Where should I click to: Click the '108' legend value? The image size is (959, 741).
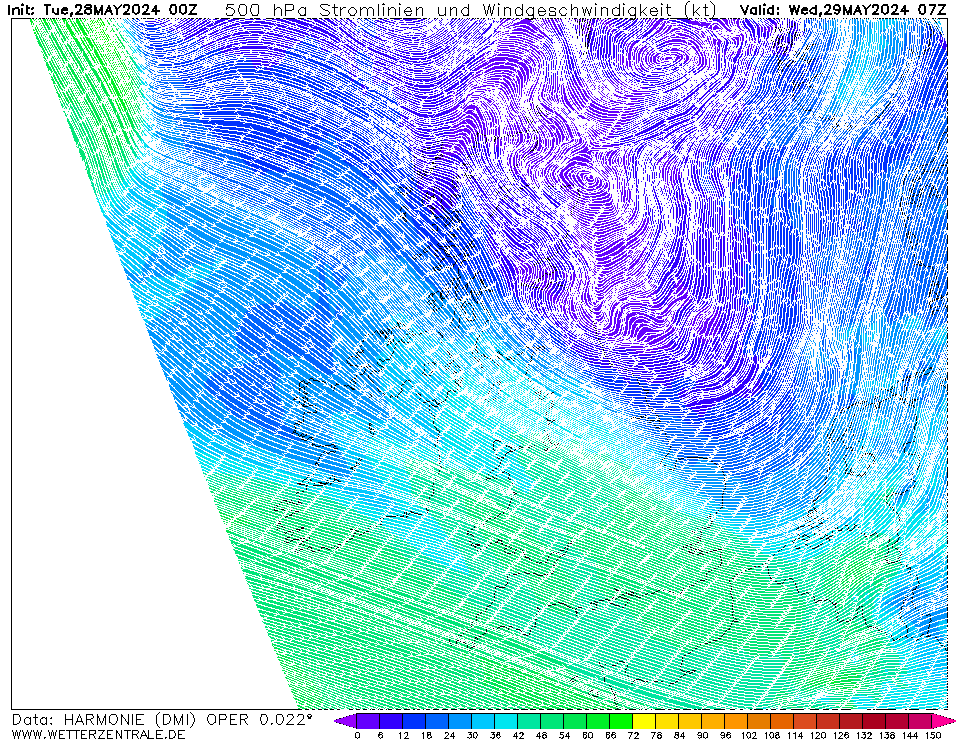[771, 735]
